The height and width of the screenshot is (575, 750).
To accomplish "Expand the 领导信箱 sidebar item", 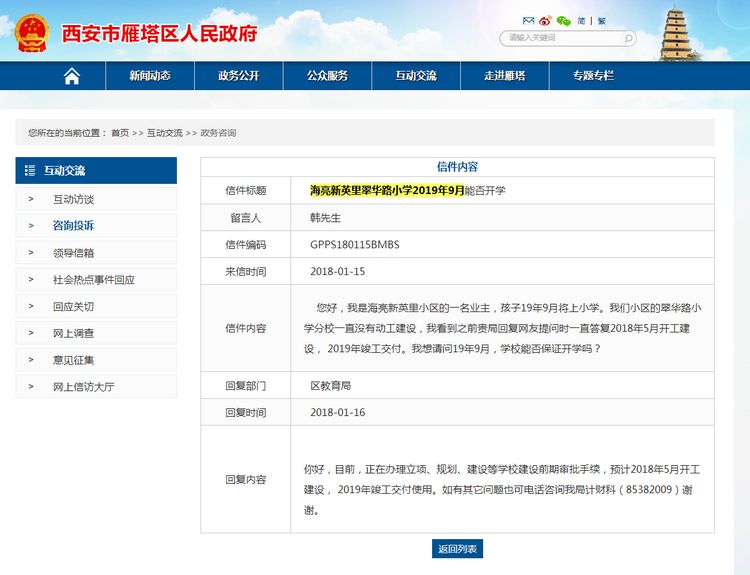I will point(73,253).
